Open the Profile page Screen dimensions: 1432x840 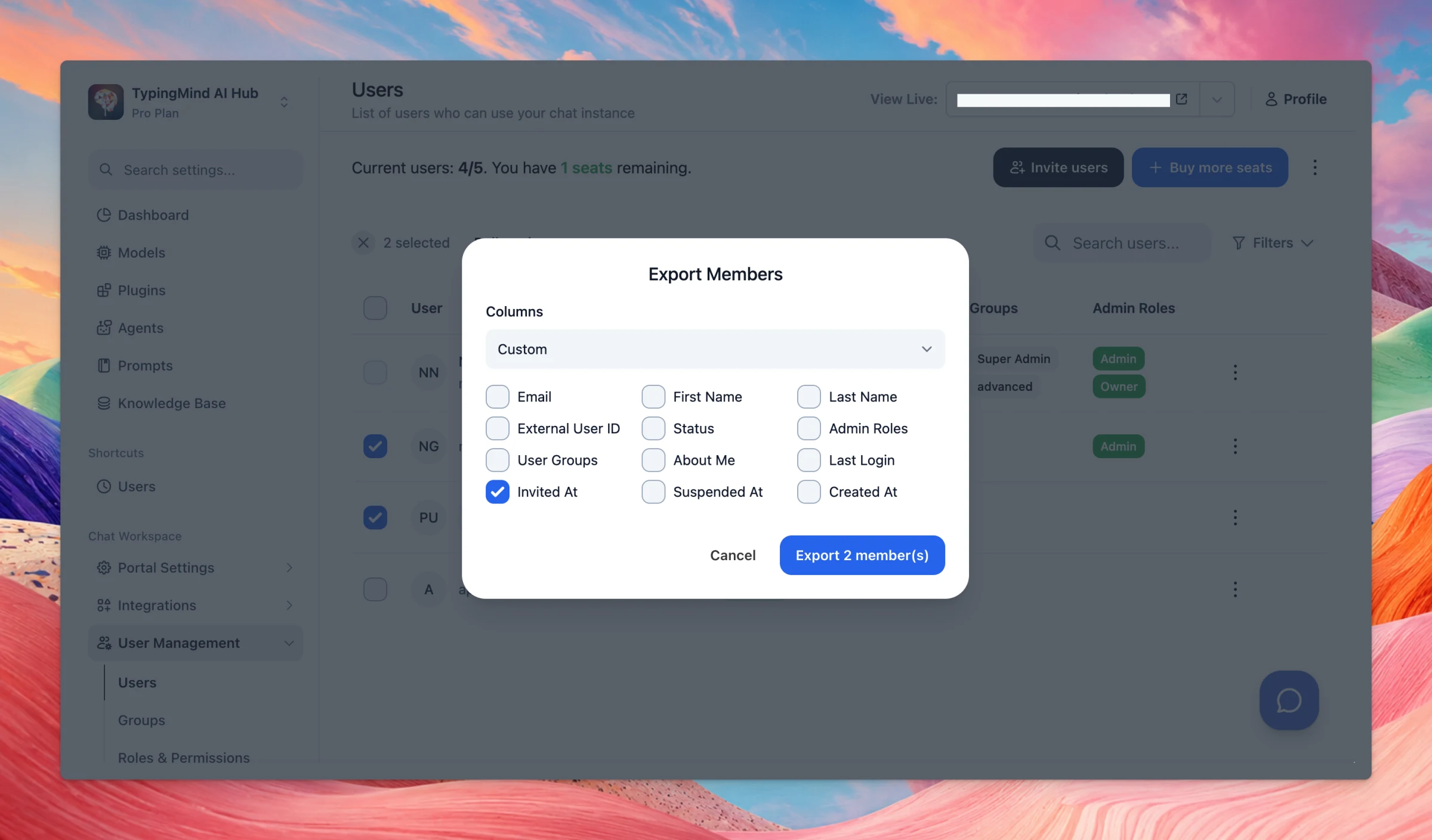(x=1295, y=99)
